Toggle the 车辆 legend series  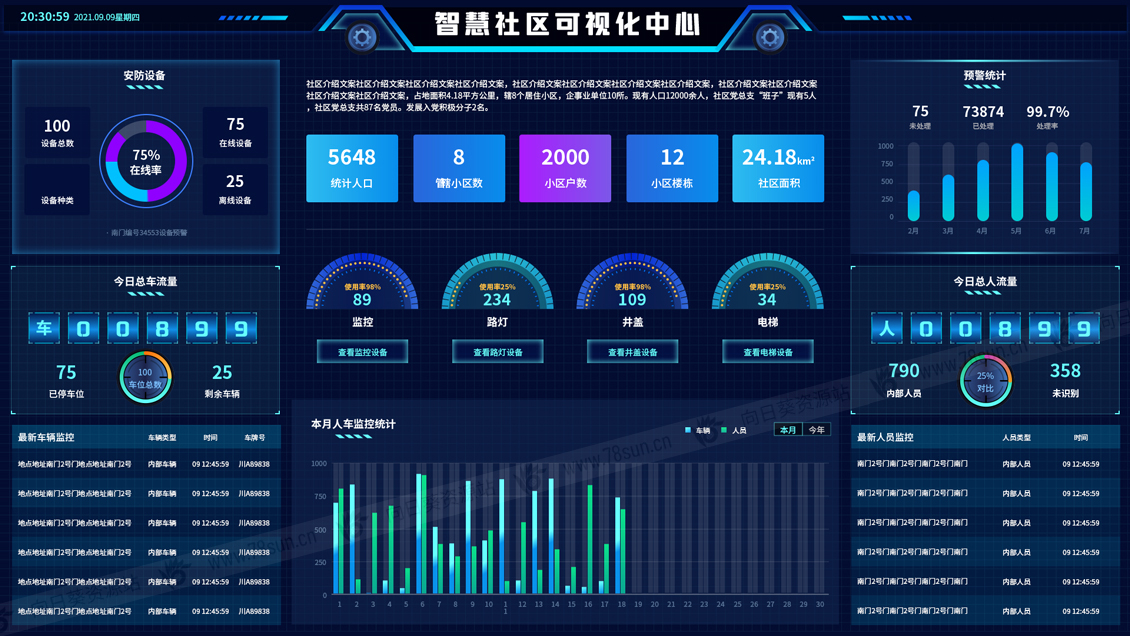[x=698, y=430]
